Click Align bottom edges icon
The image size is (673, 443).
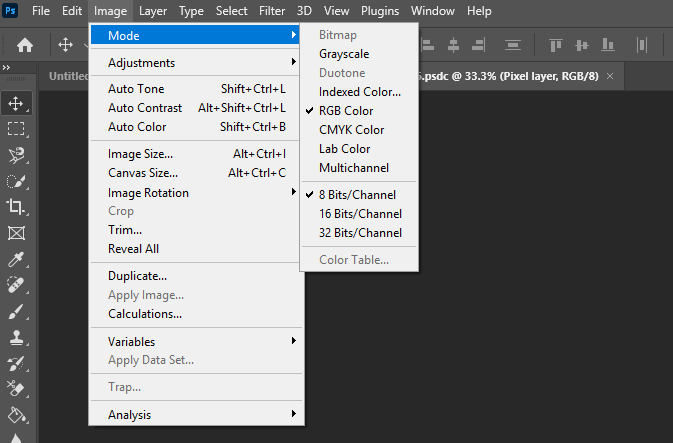(x=608, y=45)
